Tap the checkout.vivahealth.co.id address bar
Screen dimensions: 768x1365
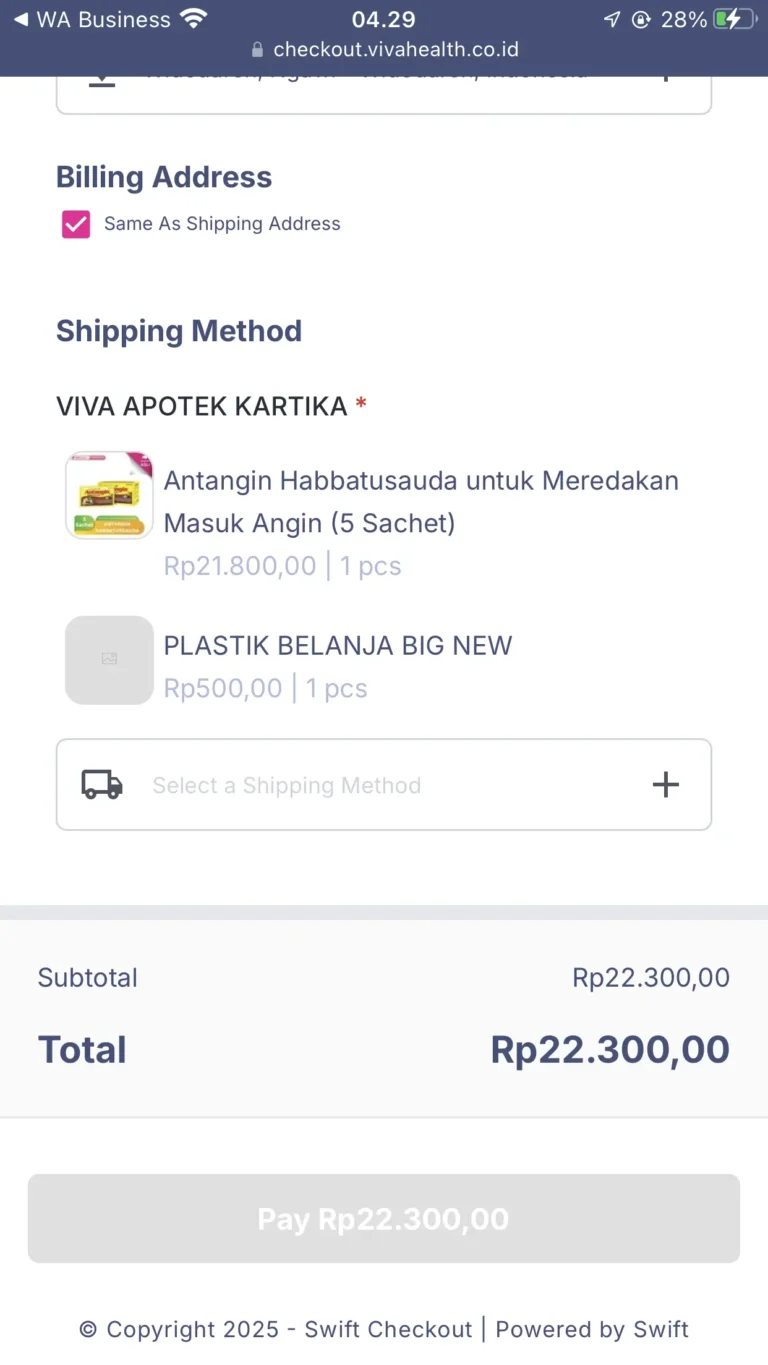[395, 49]
